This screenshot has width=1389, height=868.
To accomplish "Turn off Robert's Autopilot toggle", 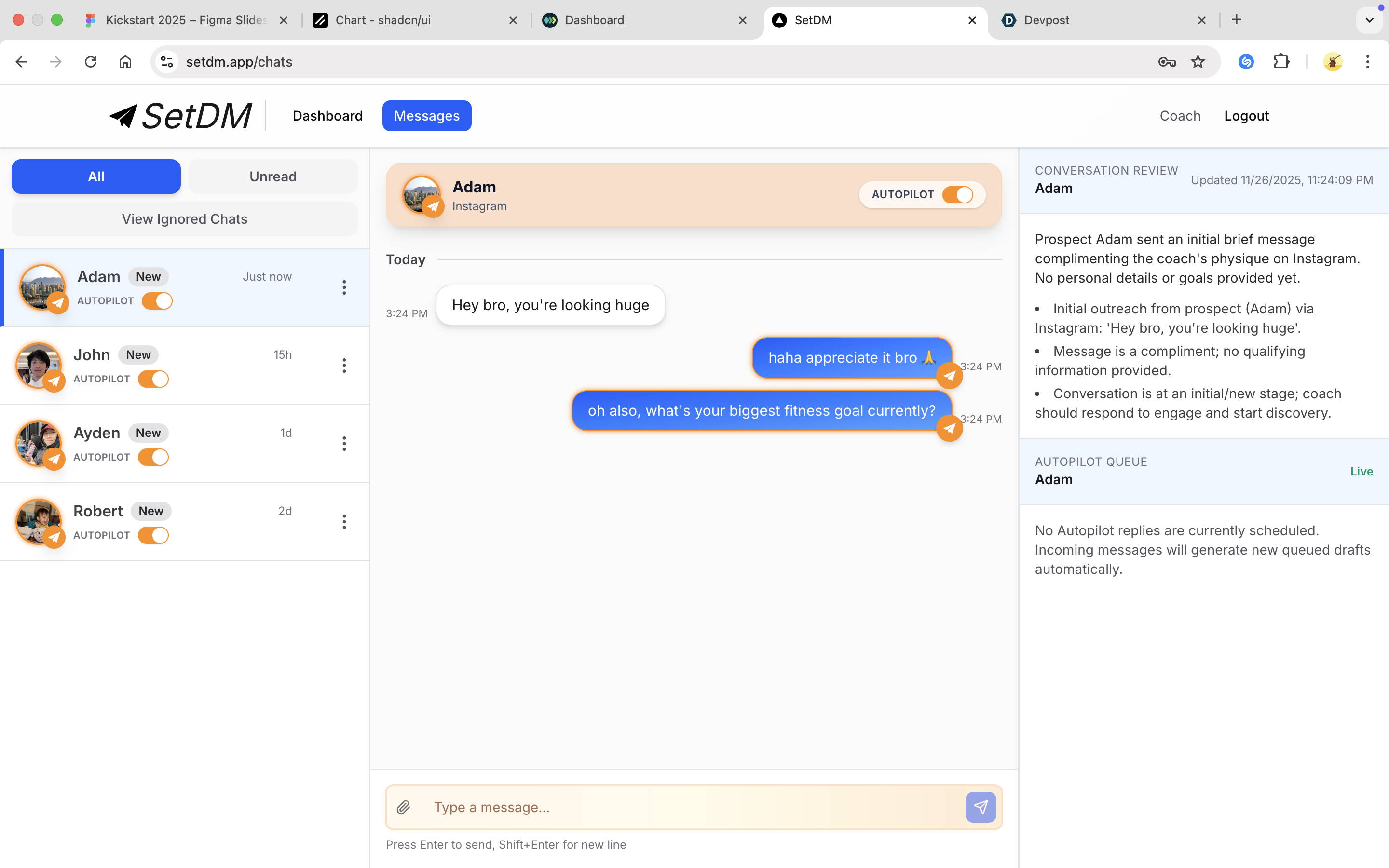I will pos(153,535).
